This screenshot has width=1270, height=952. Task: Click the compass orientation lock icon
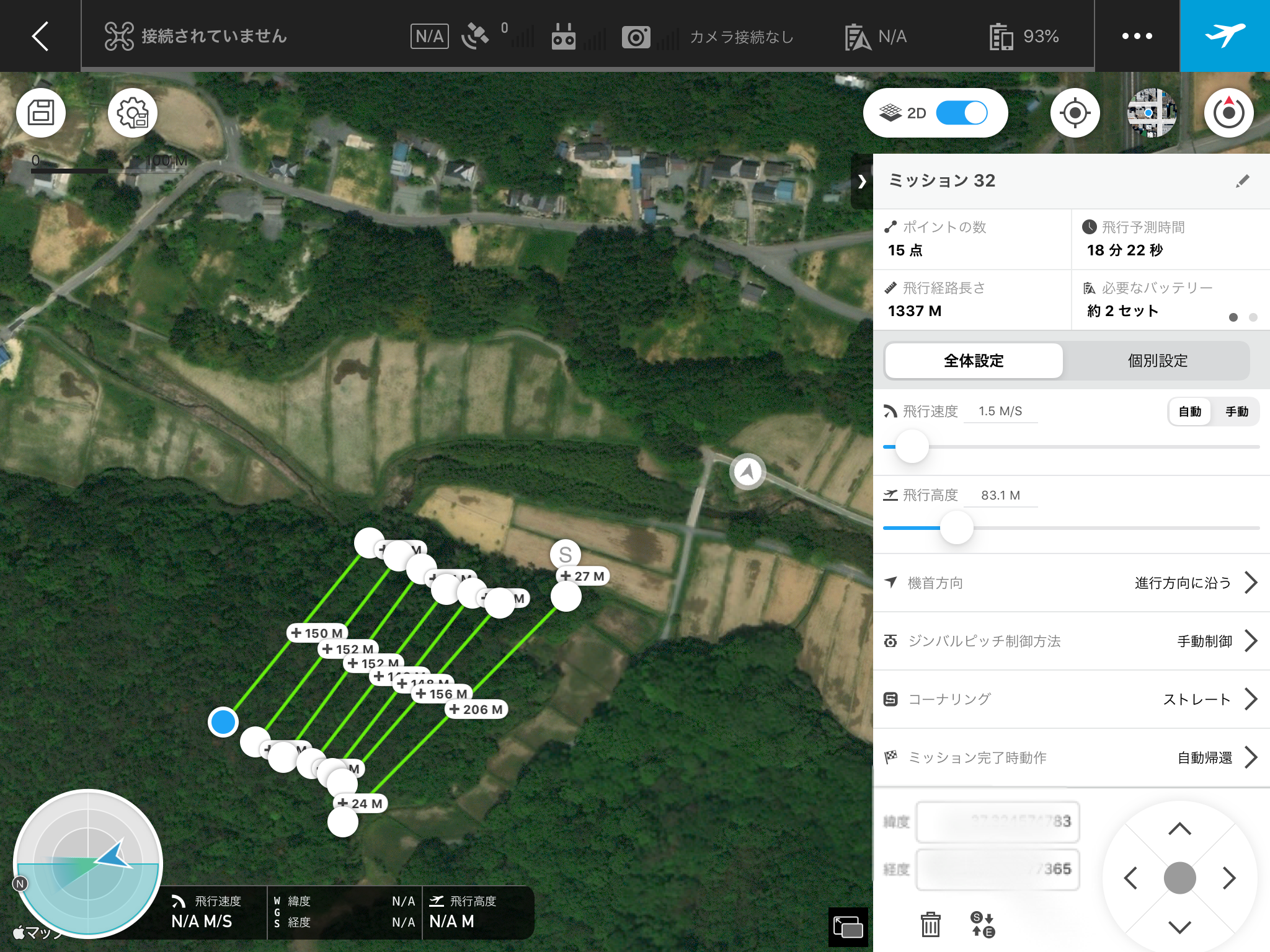pos(1228,113)
